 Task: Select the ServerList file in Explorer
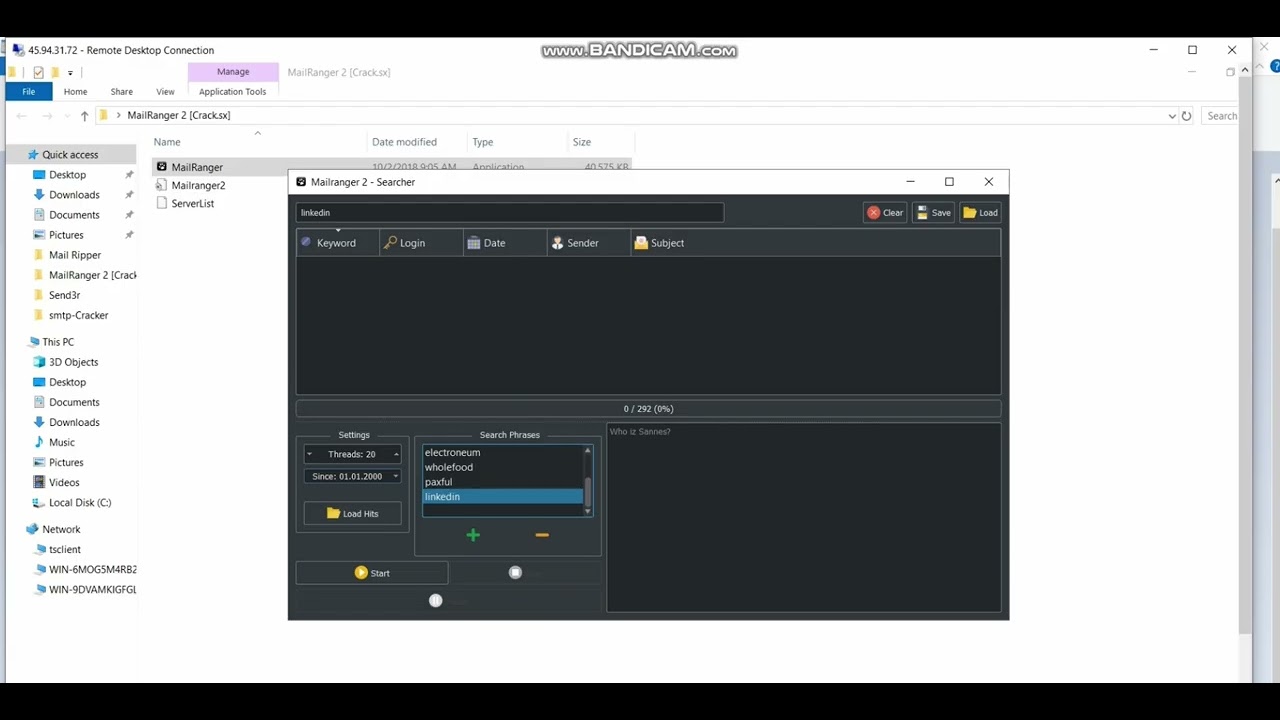click(192, 203)
